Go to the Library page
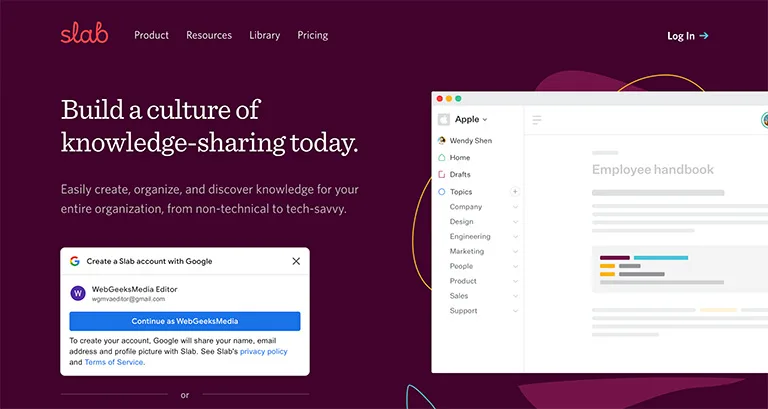The image size is (768, 409). tap(264, 35)
